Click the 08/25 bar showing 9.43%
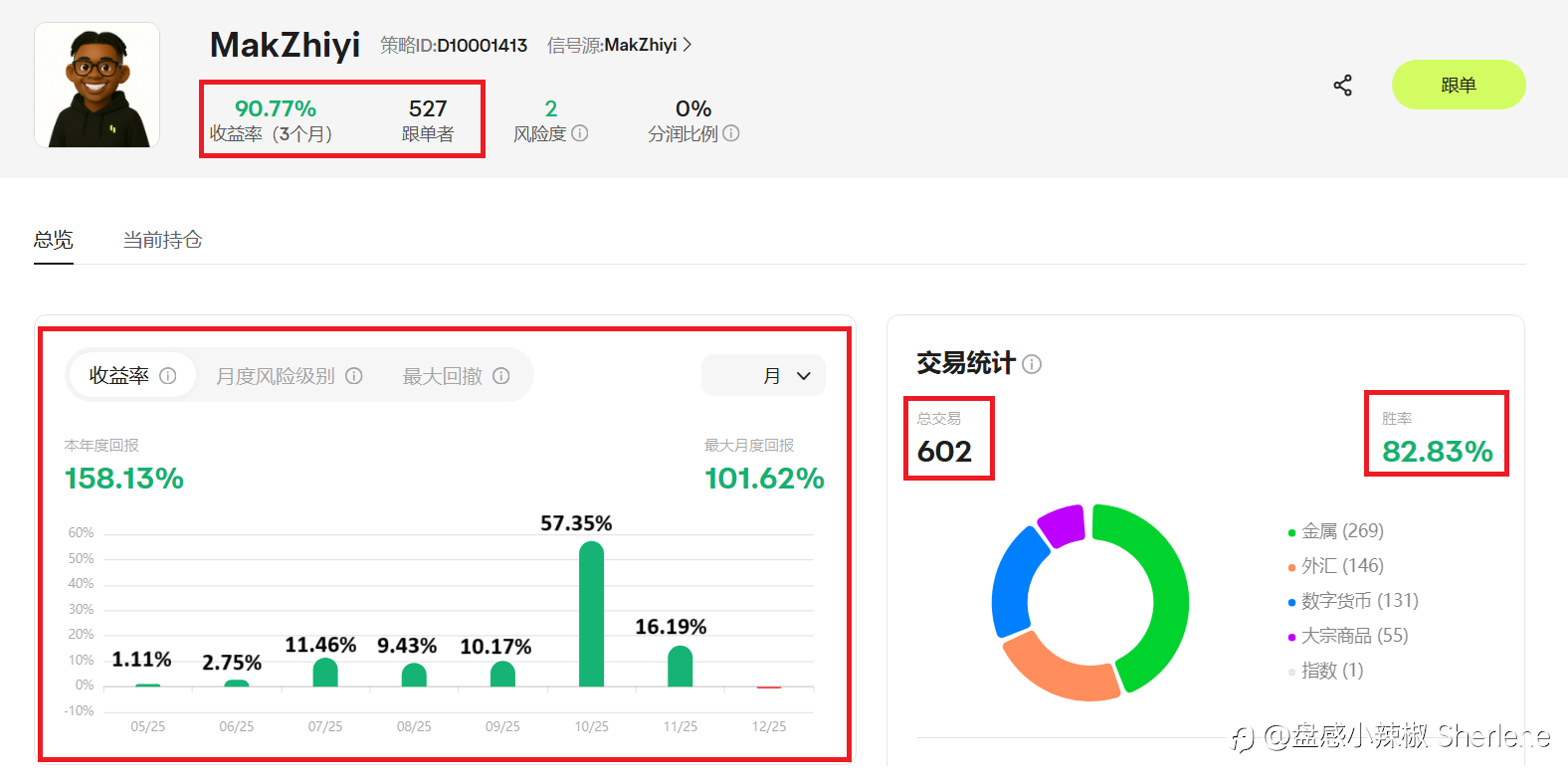Viewport: 1568px width, 784px height. [x=414, y=675]
